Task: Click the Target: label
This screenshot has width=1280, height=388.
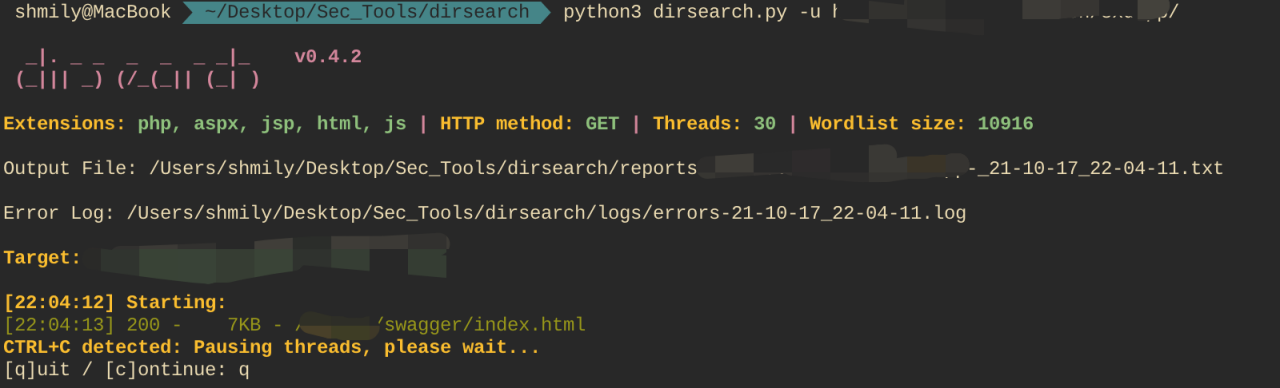Action: point(42,258)
